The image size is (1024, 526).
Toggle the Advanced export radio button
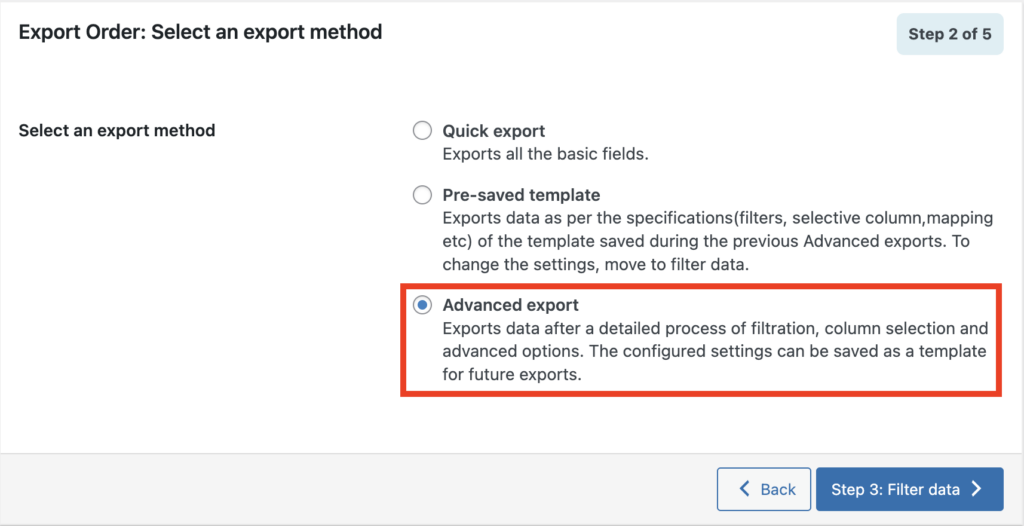coord(423,304)
